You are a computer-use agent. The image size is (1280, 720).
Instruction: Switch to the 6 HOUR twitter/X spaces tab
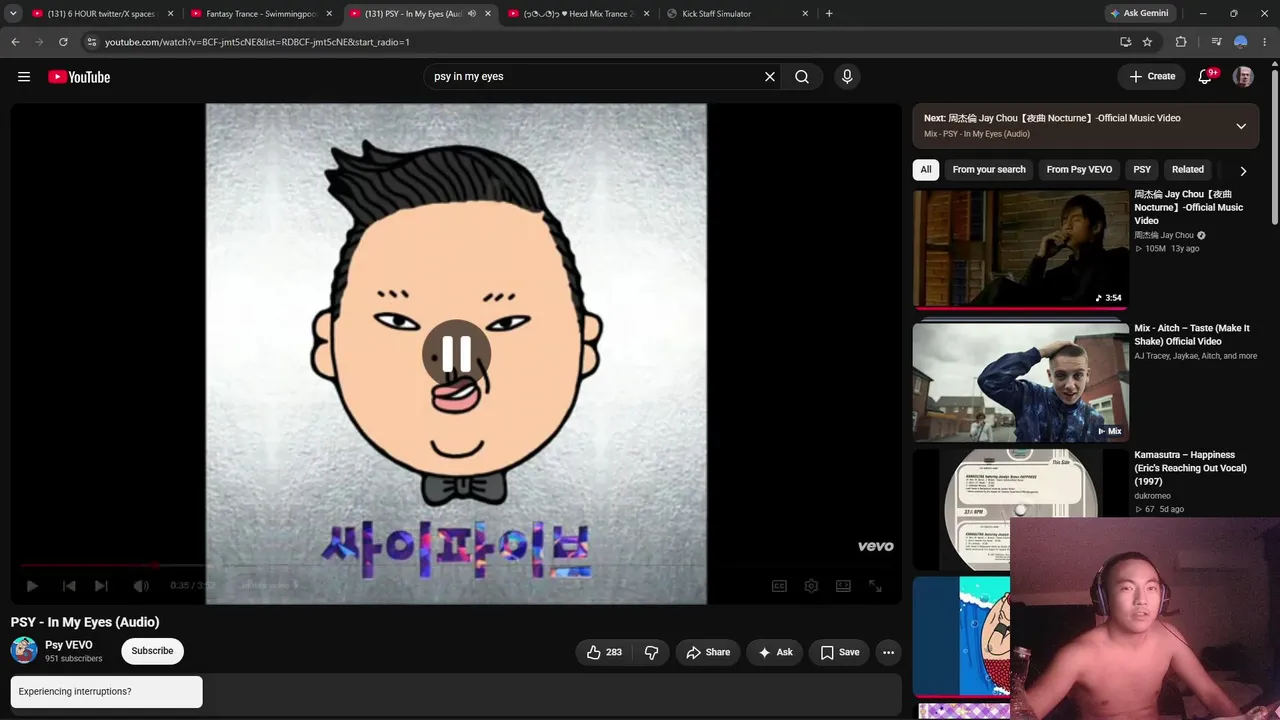click(101, 14)
